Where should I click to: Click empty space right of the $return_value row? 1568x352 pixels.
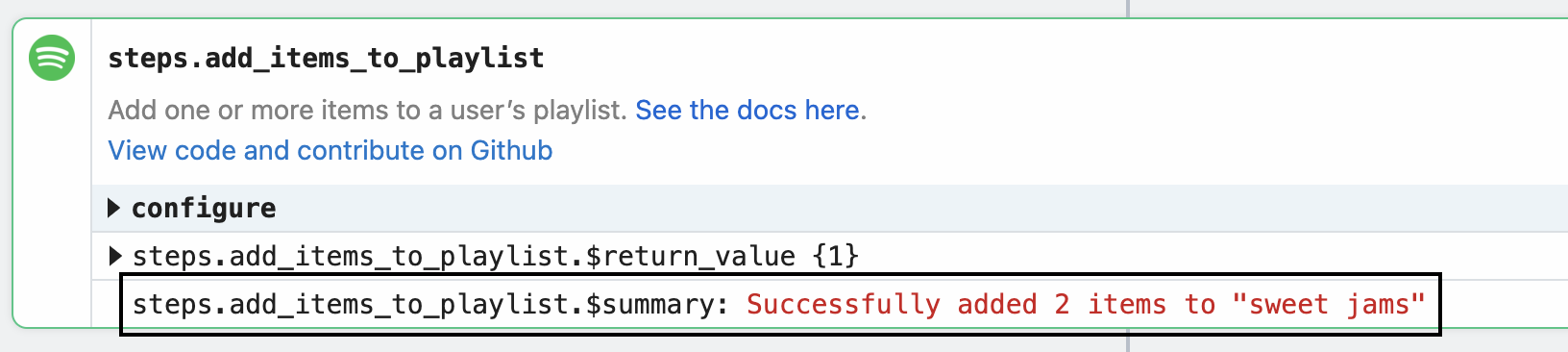[x=1211, y=256]
